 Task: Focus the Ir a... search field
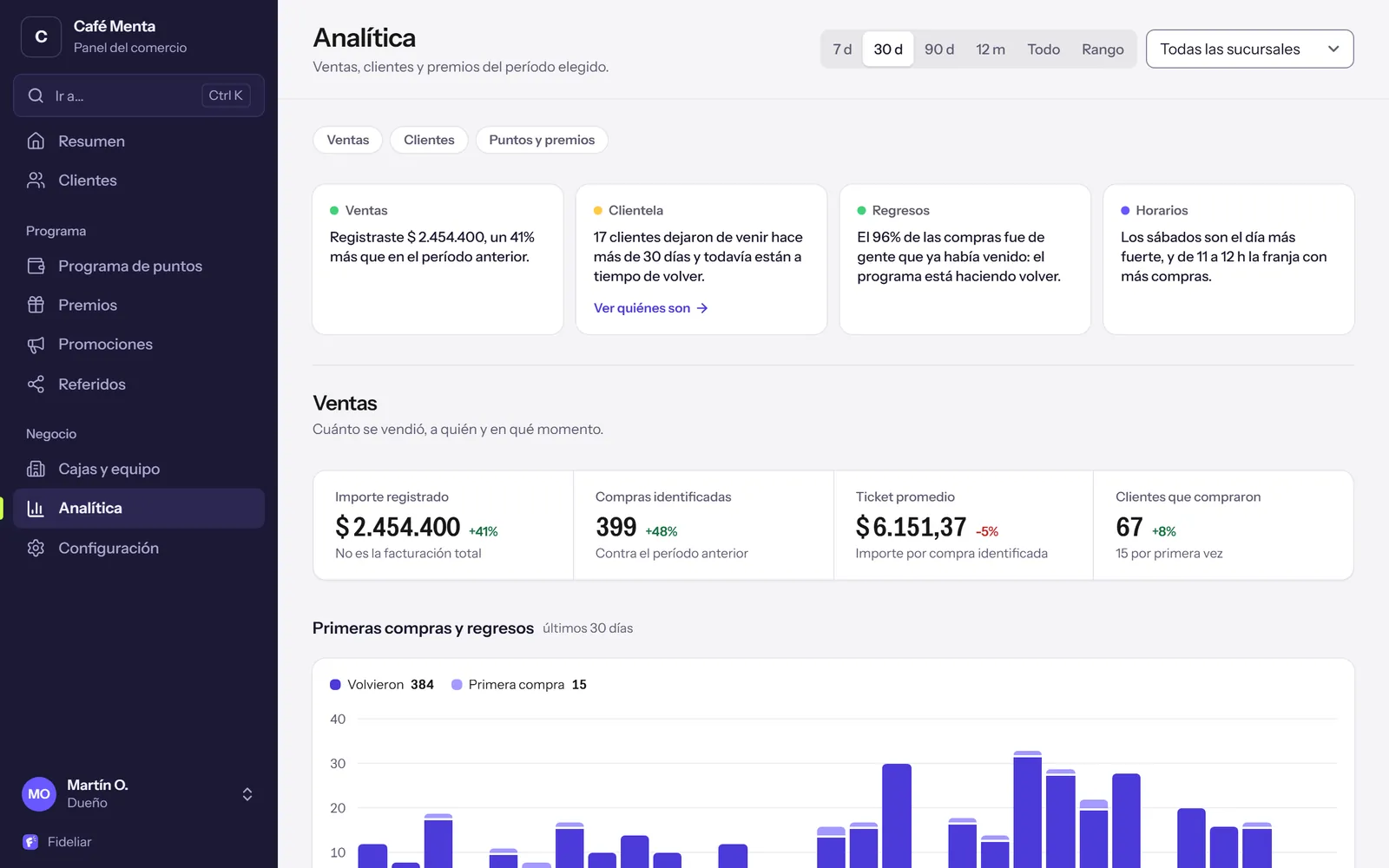coord(139,95)
